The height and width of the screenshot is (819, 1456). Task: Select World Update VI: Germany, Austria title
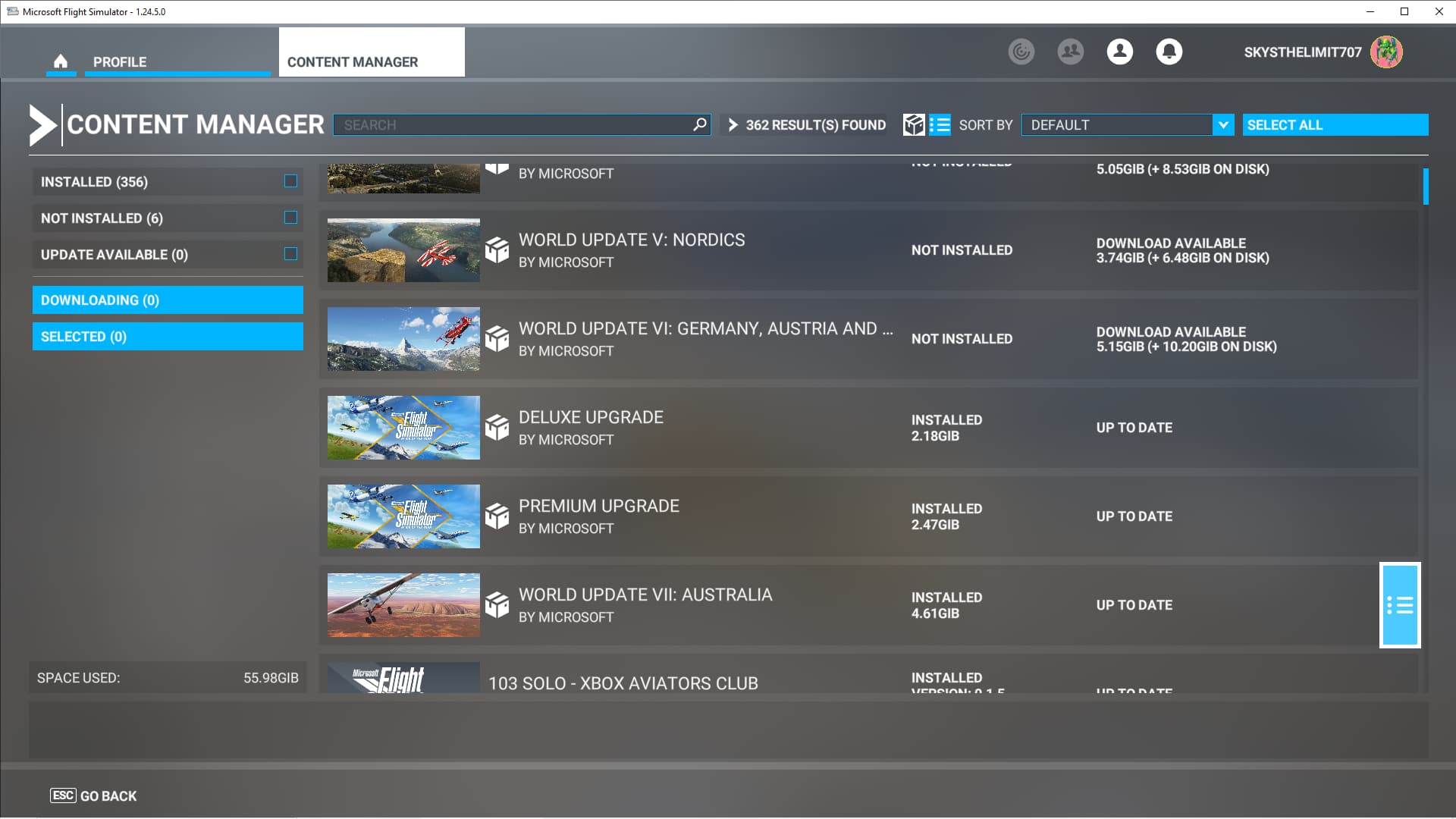point(706,328)
